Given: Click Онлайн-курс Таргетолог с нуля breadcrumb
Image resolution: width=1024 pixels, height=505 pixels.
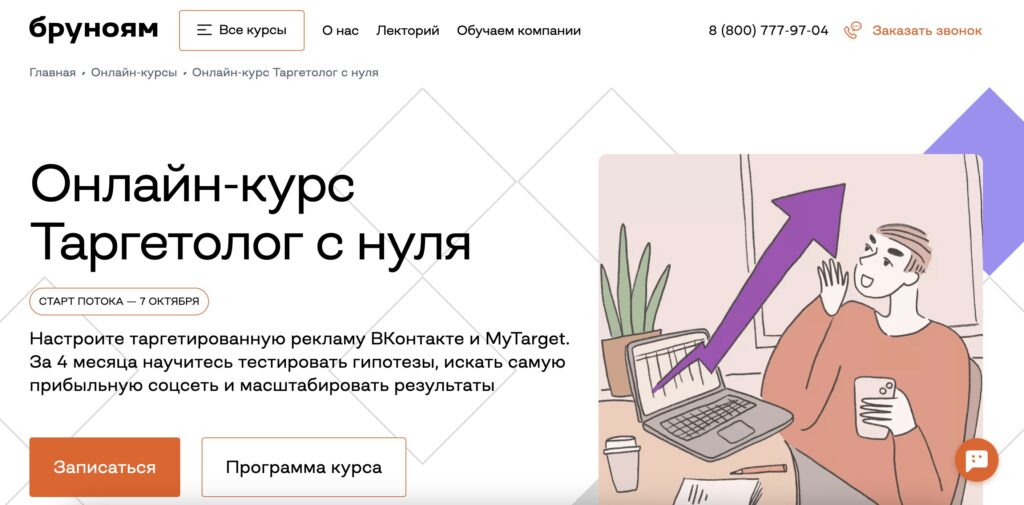Looking at the screenshot, I should click(285, 73).
